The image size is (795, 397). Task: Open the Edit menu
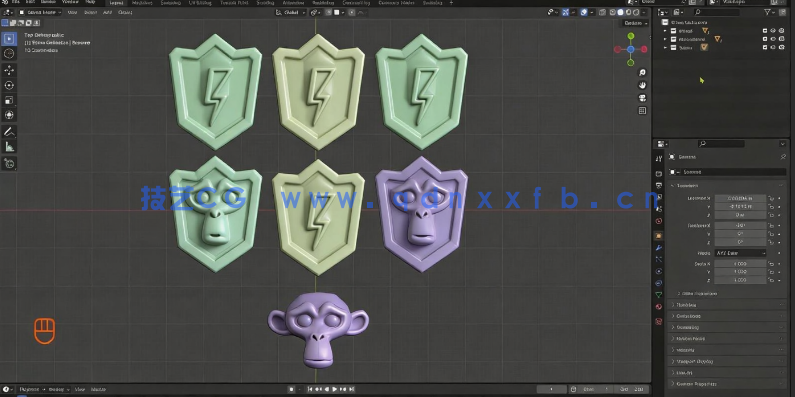[x=30, y=3]
